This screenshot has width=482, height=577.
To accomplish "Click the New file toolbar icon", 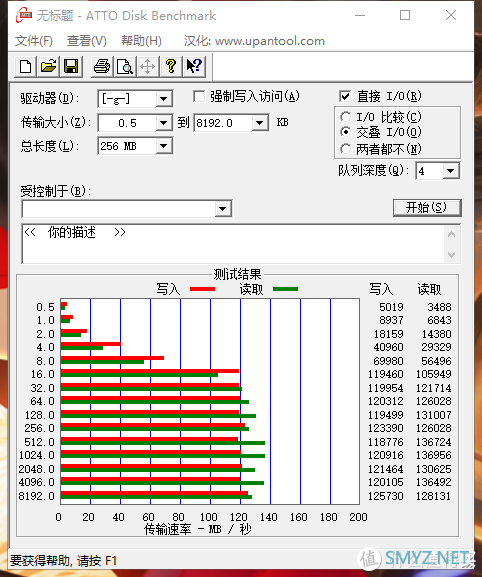I will point(25,67).
